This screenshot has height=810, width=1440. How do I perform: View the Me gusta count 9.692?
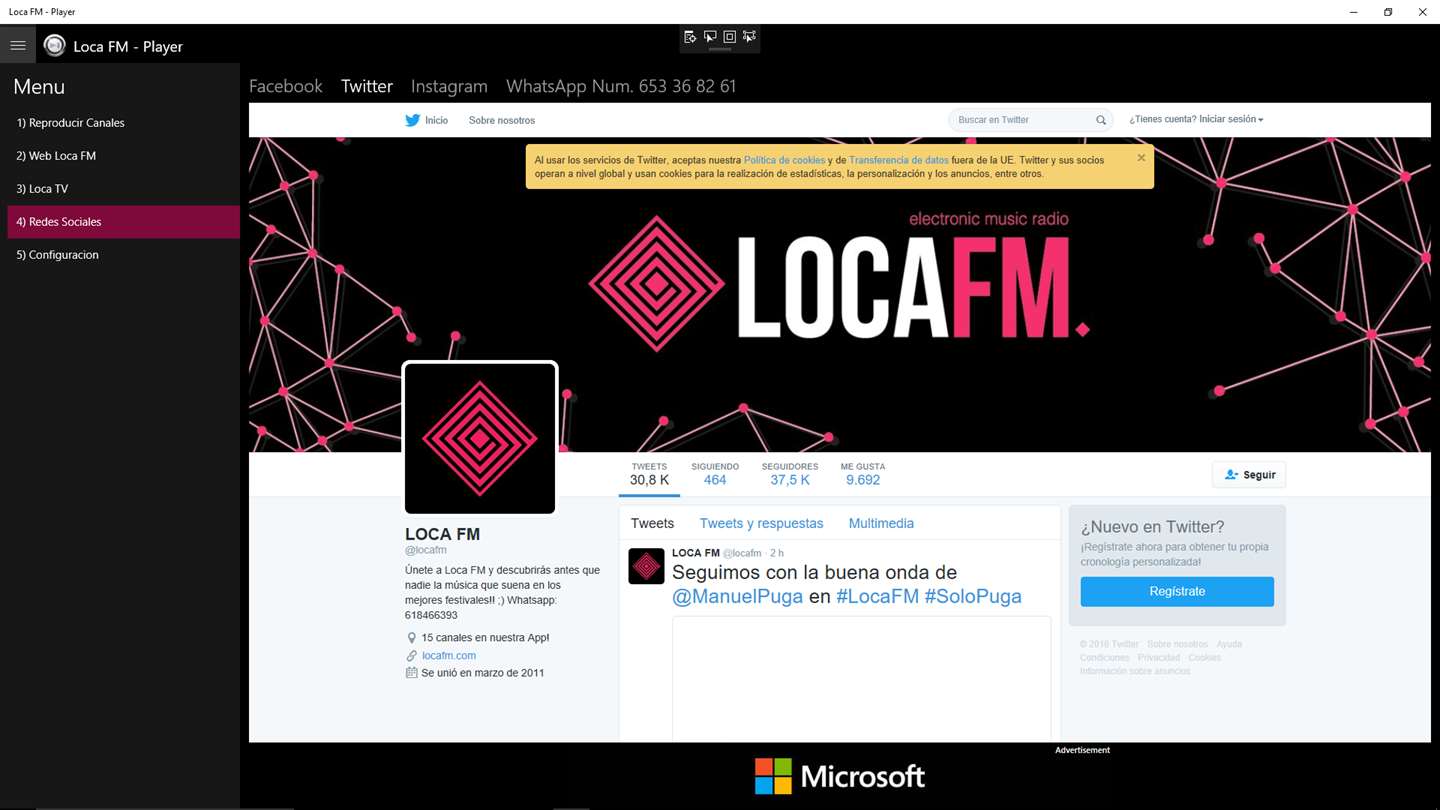coord(863,474)
